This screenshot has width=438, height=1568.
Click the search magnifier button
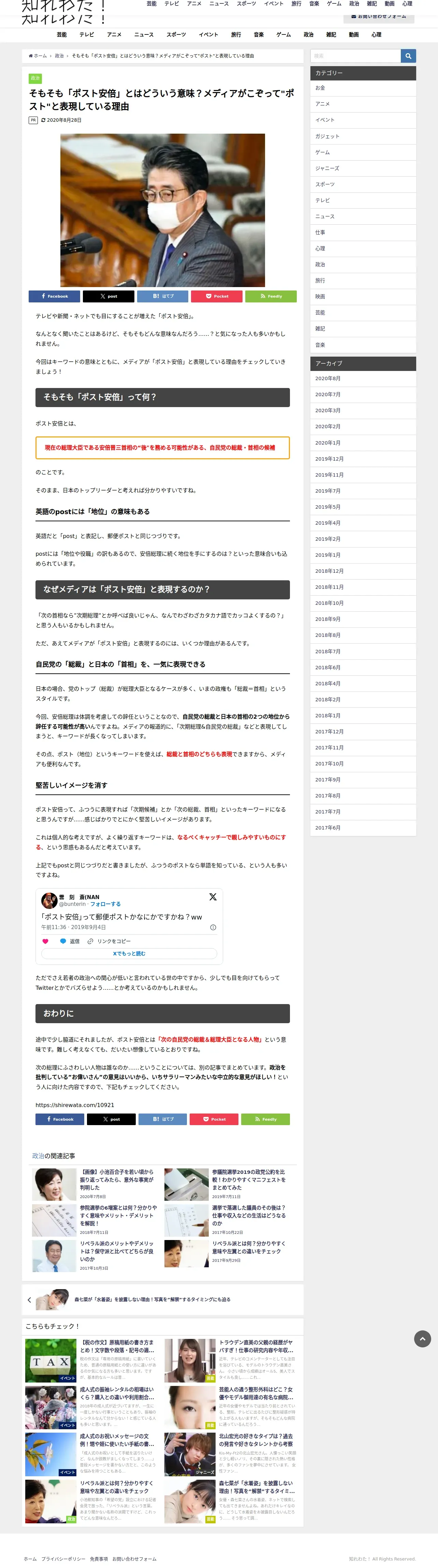(408, 56)
